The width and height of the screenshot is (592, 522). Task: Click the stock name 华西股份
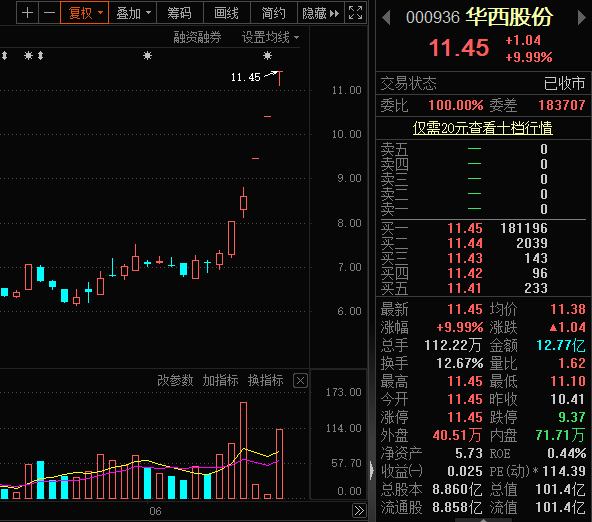(x=509, y=17)
